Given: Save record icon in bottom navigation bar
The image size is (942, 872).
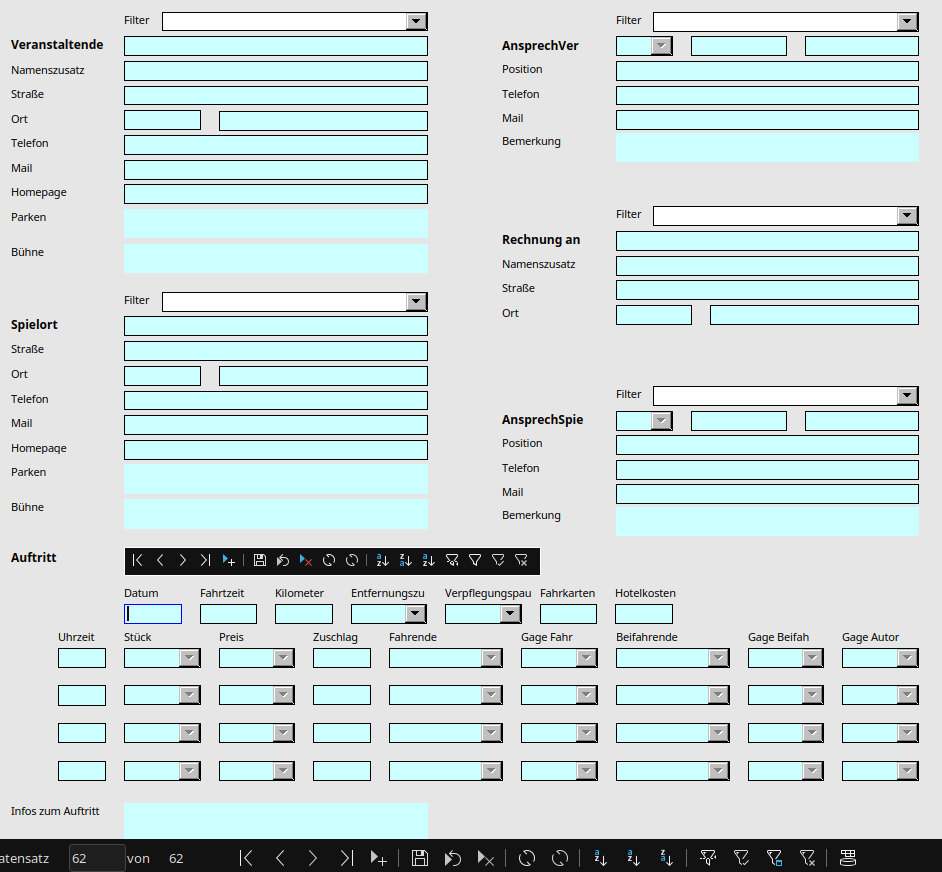Looking at the screenshot, I should click(420, 858).
